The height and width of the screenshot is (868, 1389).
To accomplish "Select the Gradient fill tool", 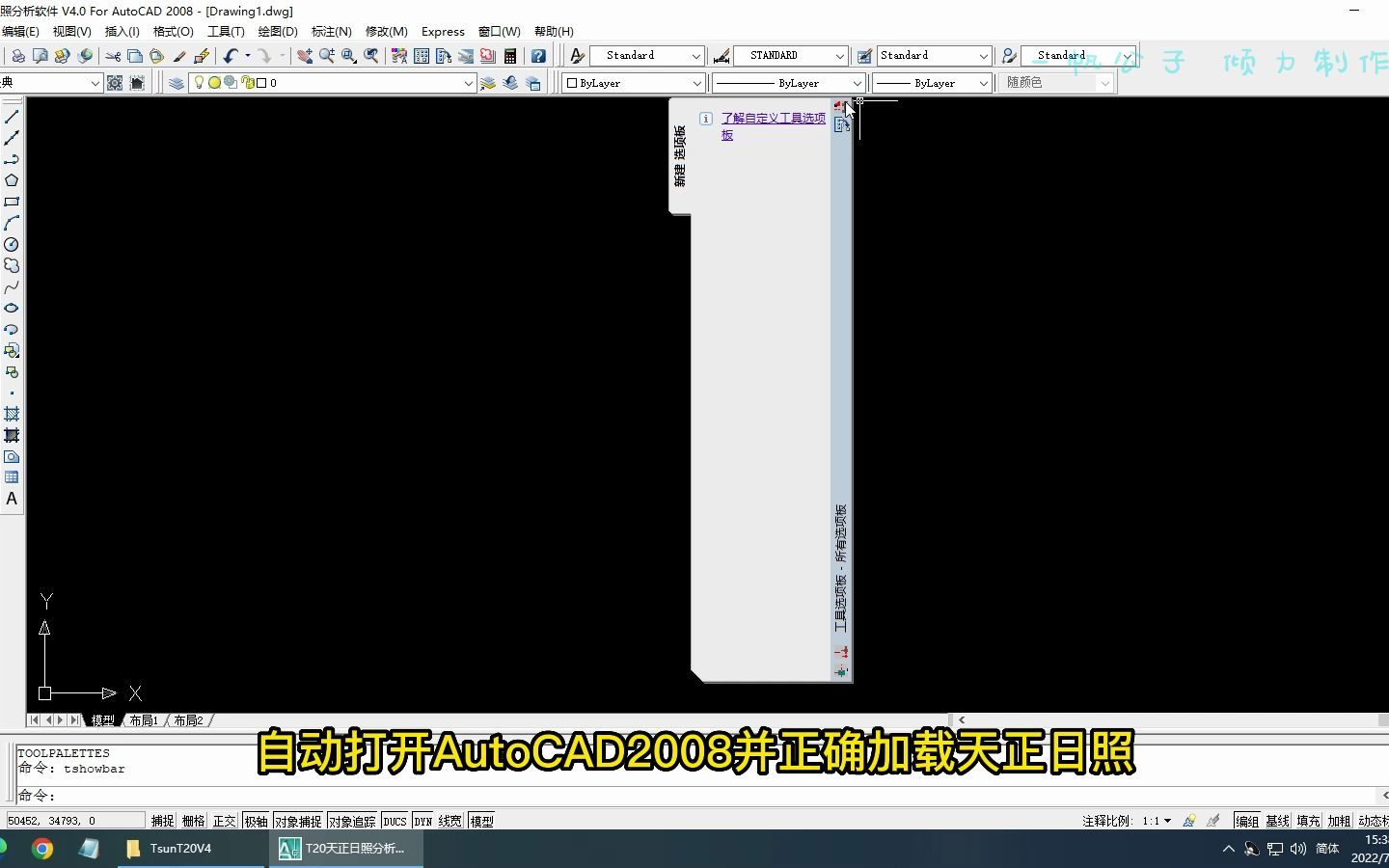I will tap(12, 435).
